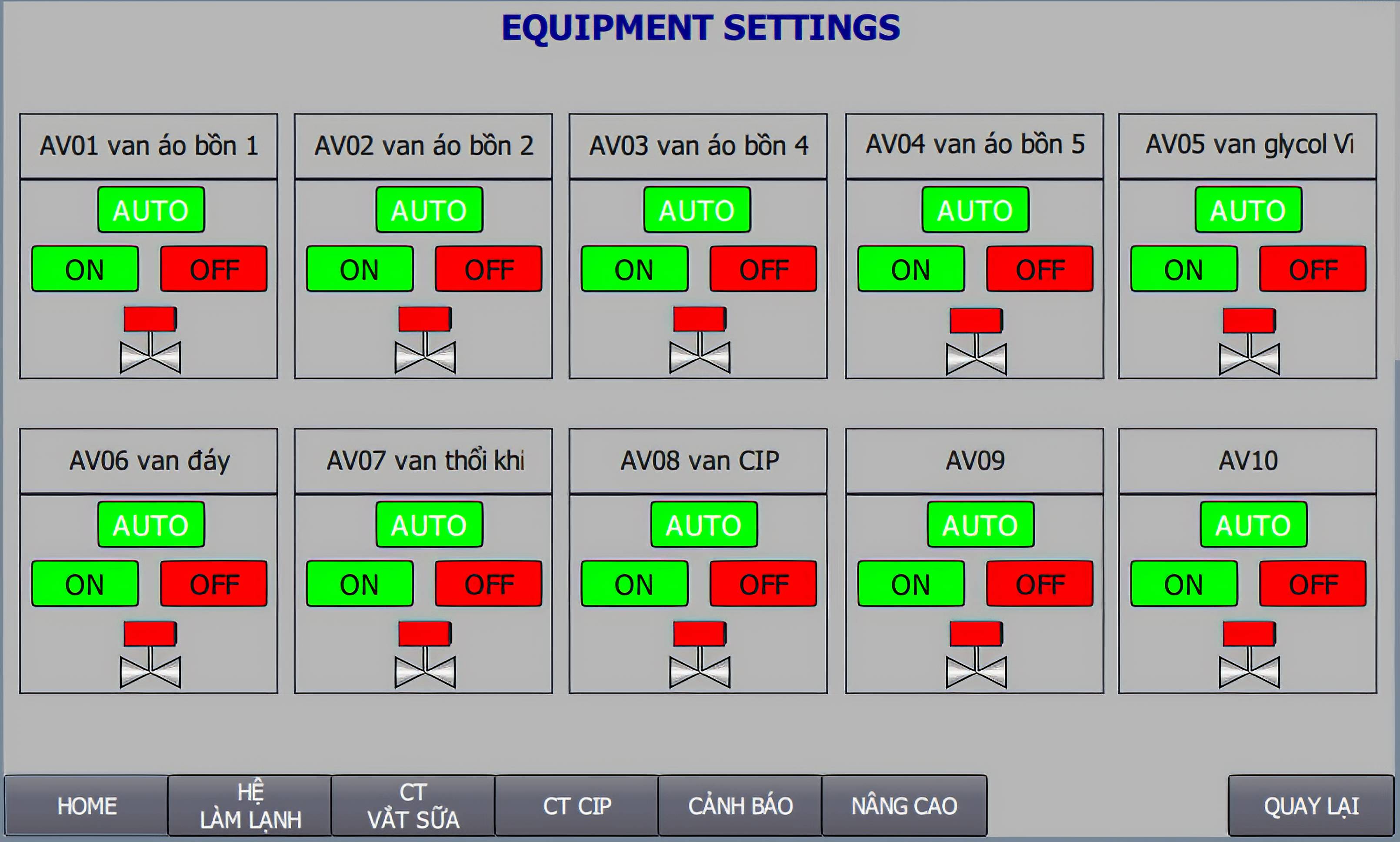Go to the HOME screen
The width and height of the screenshot is (1400, 842).
pyautogui.click(x=86, y=806)
